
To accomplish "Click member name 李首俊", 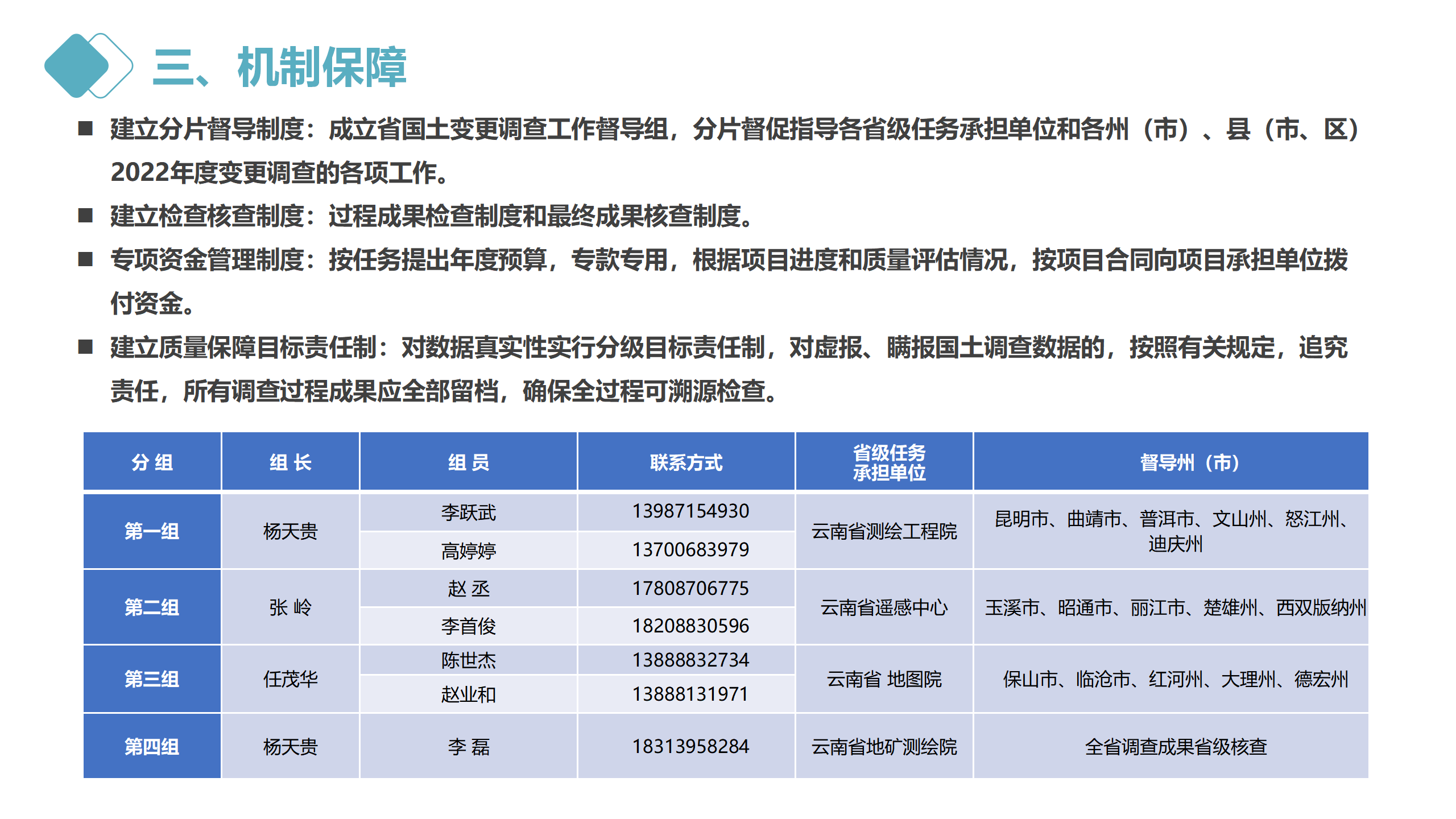I will [x=469, y=626].
